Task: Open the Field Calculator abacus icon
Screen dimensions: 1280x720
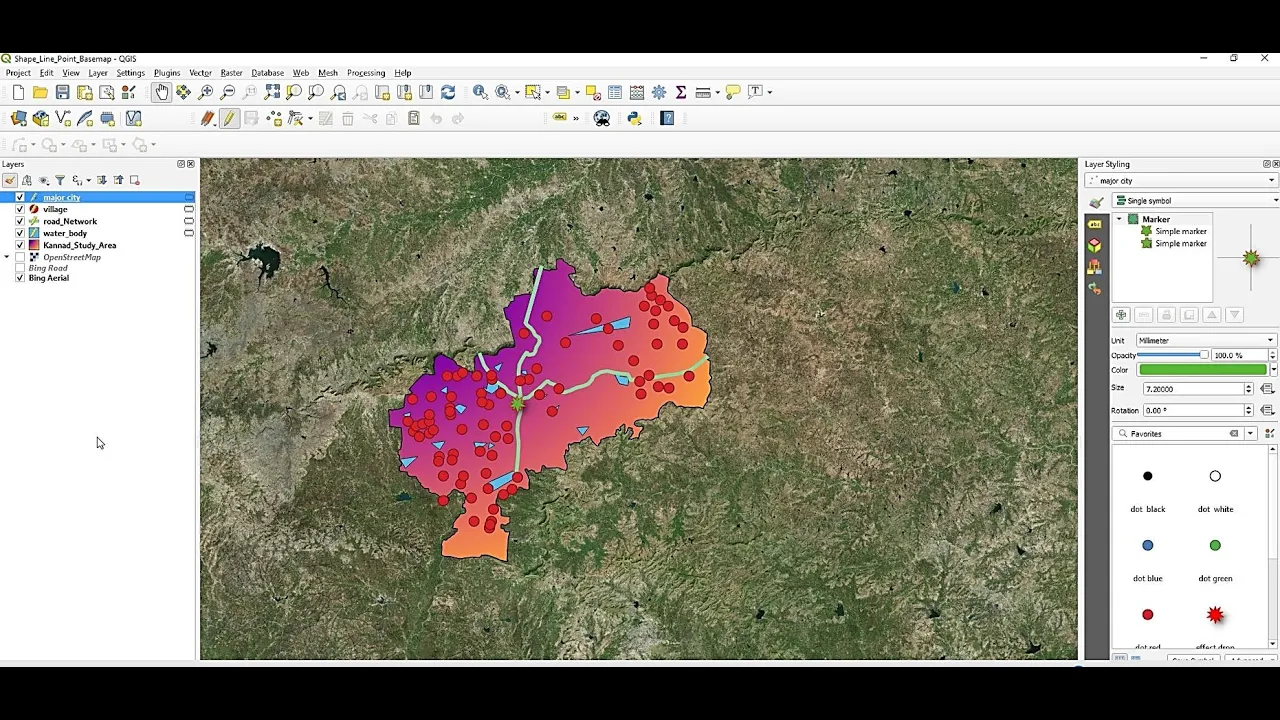Action: 637,92
